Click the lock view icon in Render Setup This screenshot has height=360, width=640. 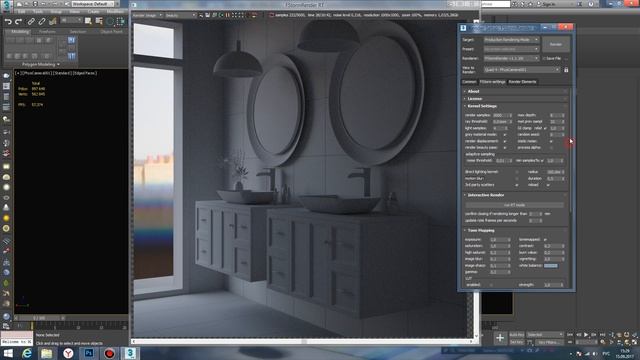click(x=566, y=70)
